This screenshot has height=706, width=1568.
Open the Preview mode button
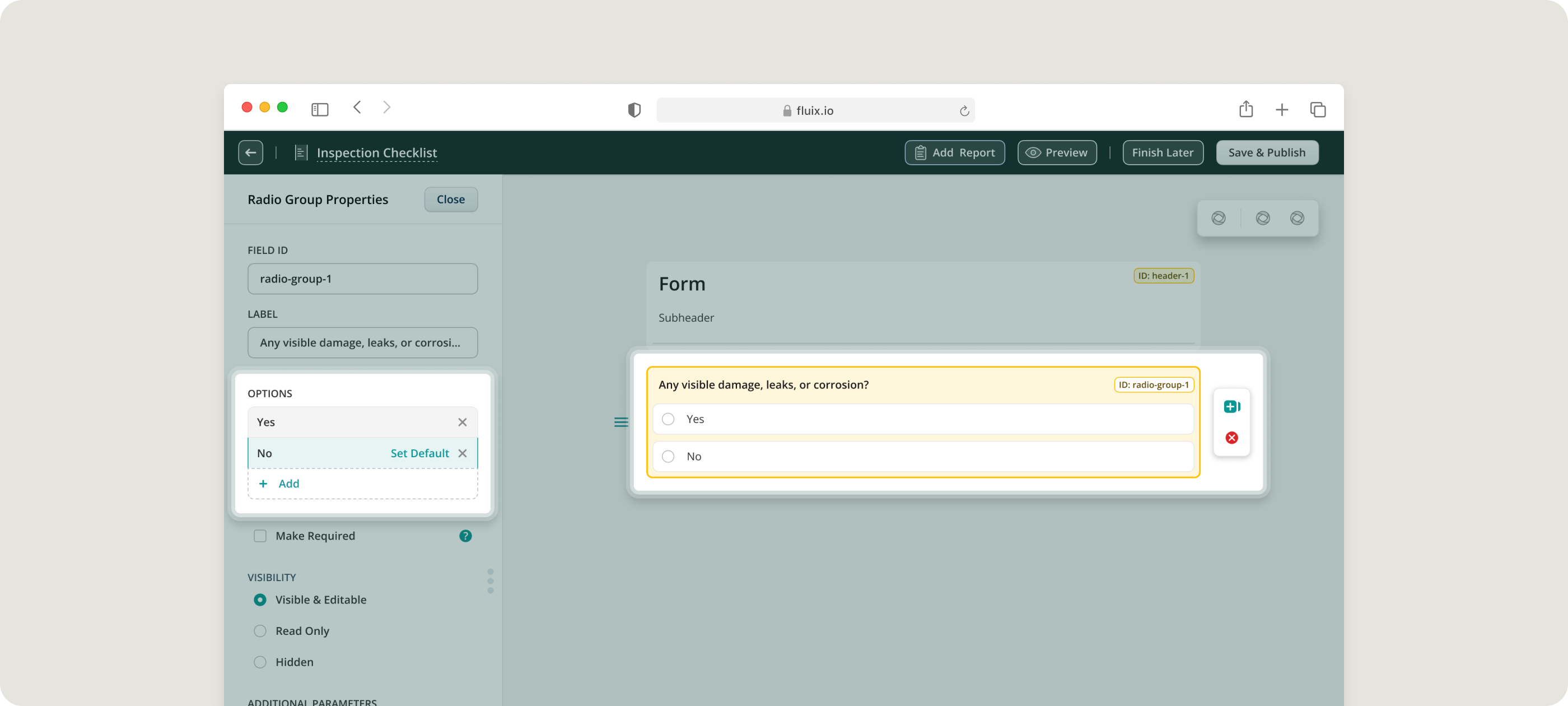click(1057, 152)
